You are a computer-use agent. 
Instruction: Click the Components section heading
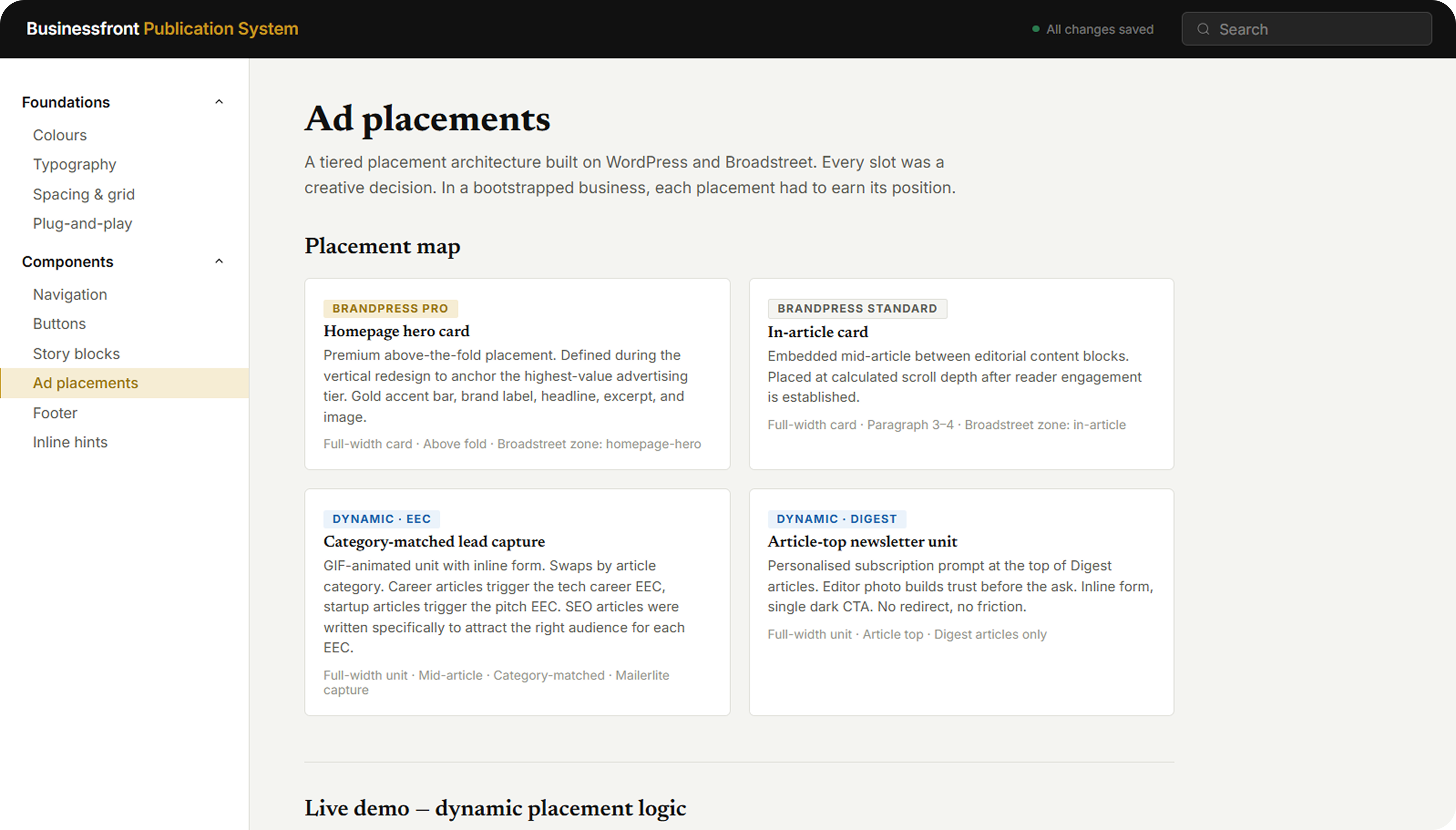68,261
